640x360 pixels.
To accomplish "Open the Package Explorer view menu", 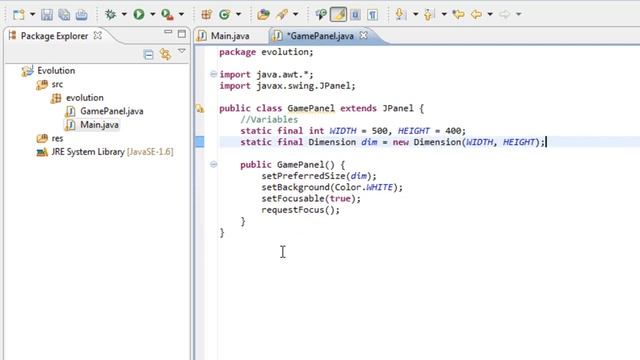I will 182,51.
